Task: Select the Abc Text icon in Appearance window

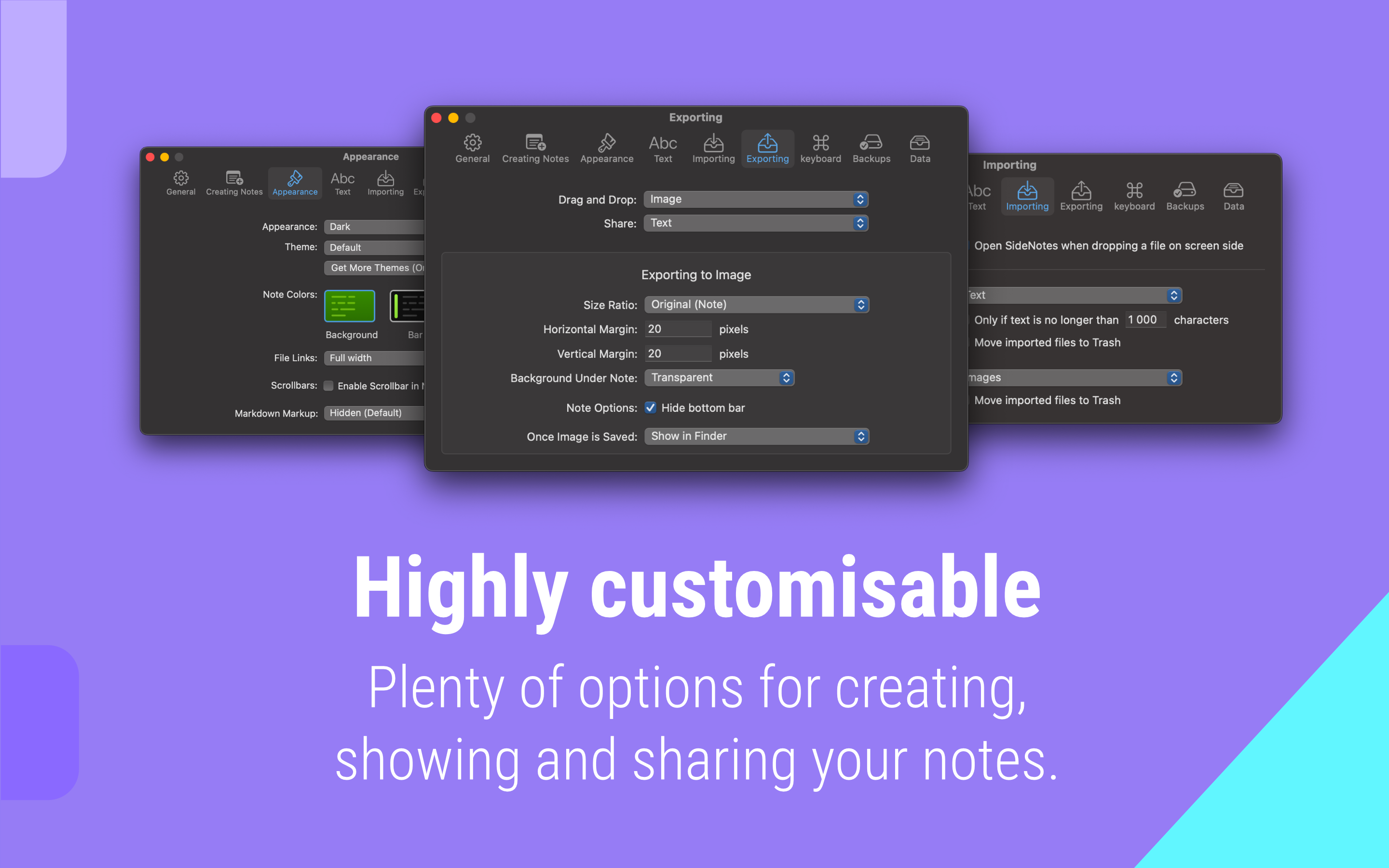Action: [x=342, y=183]
